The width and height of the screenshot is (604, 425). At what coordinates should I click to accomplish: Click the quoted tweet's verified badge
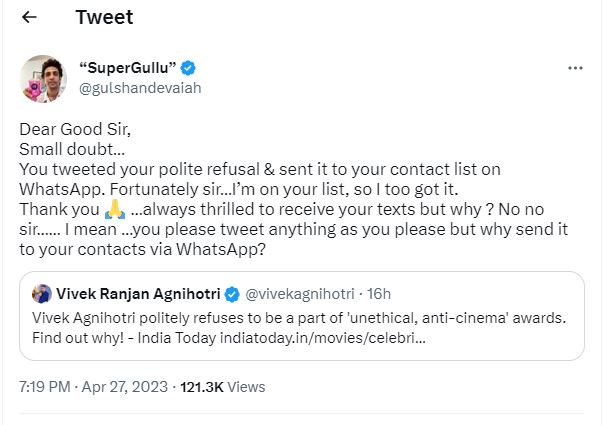pyautogui.click(x=231, y=294)
